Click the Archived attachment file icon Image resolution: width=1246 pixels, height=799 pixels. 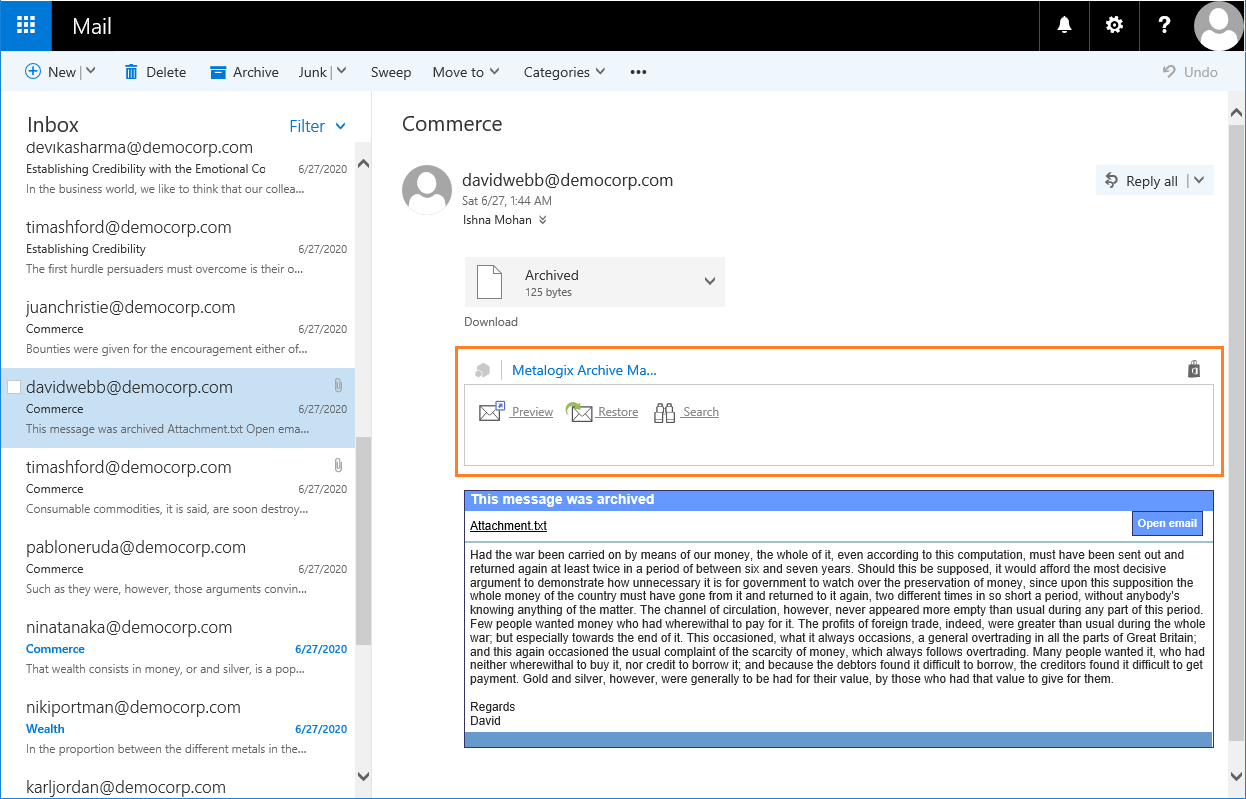489,282
